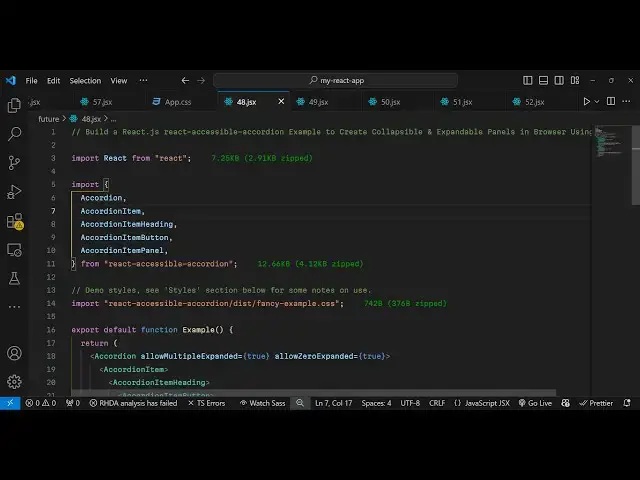Click the Ln 7, Col 17 indicator
Image resolution: width=640 pixels, height=480 pixels.
[333, 403]
